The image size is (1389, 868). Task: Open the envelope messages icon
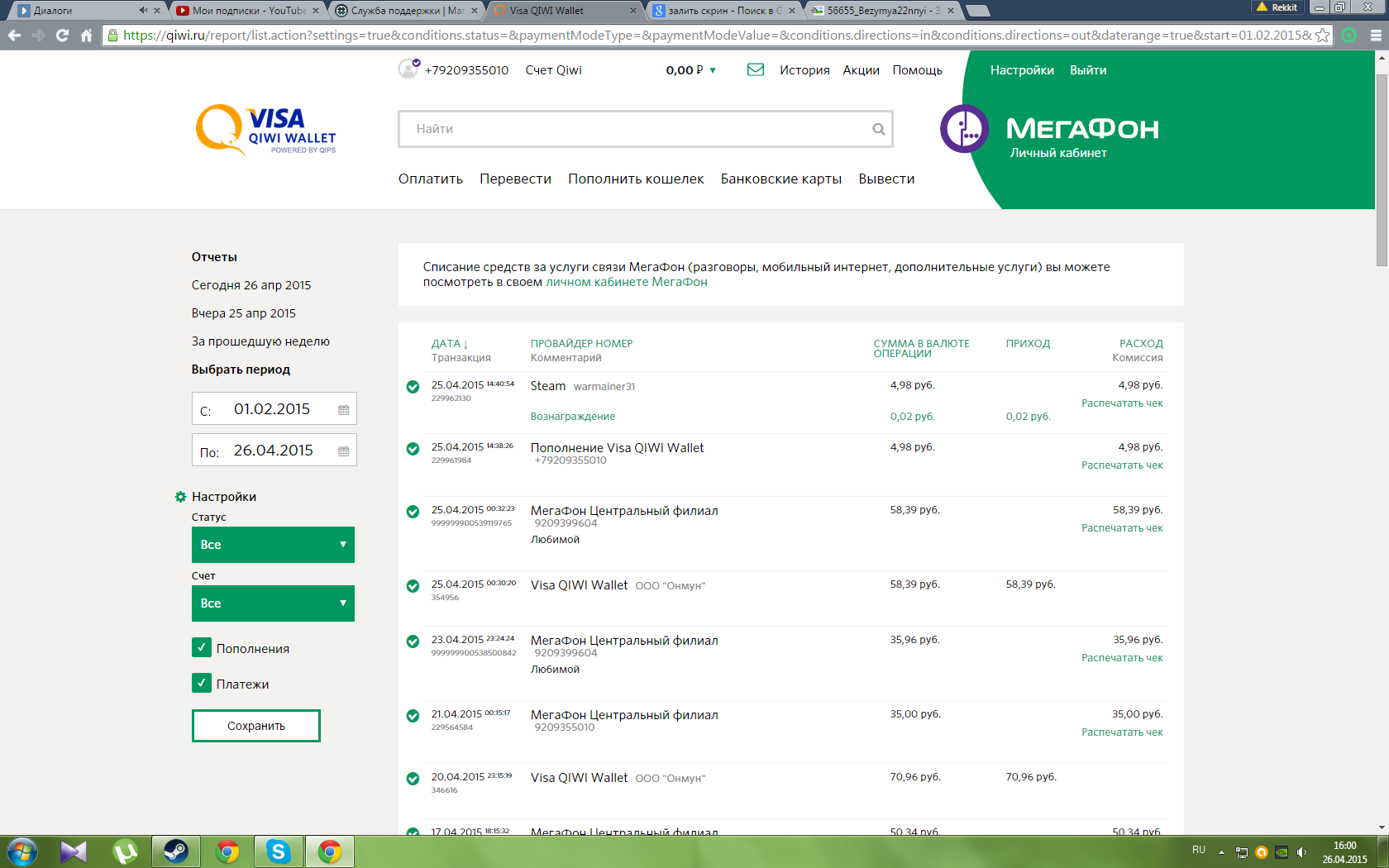[x=756, y=69]
